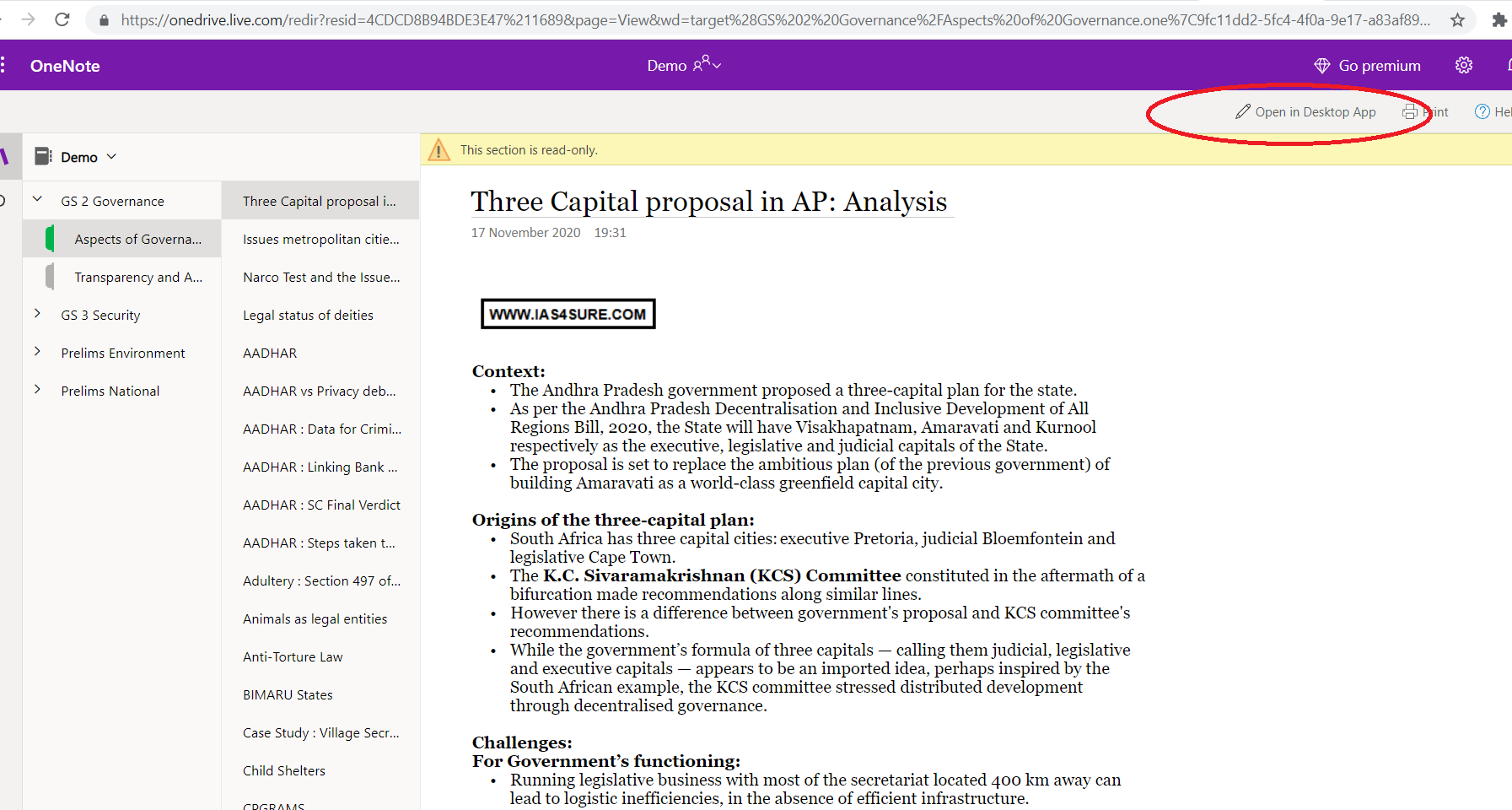Open the browser extensions puzzle icon
This screenshot has height=810, width=1512.
[x=1499, y=20]
